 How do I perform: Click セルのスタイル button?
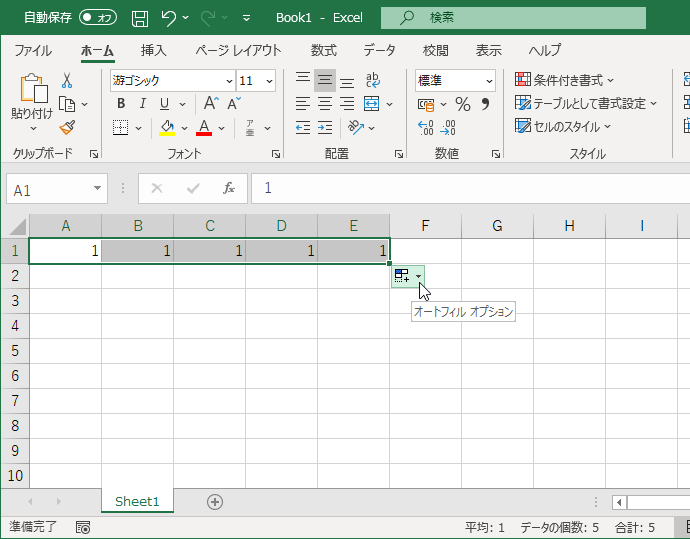pos(563,127)
